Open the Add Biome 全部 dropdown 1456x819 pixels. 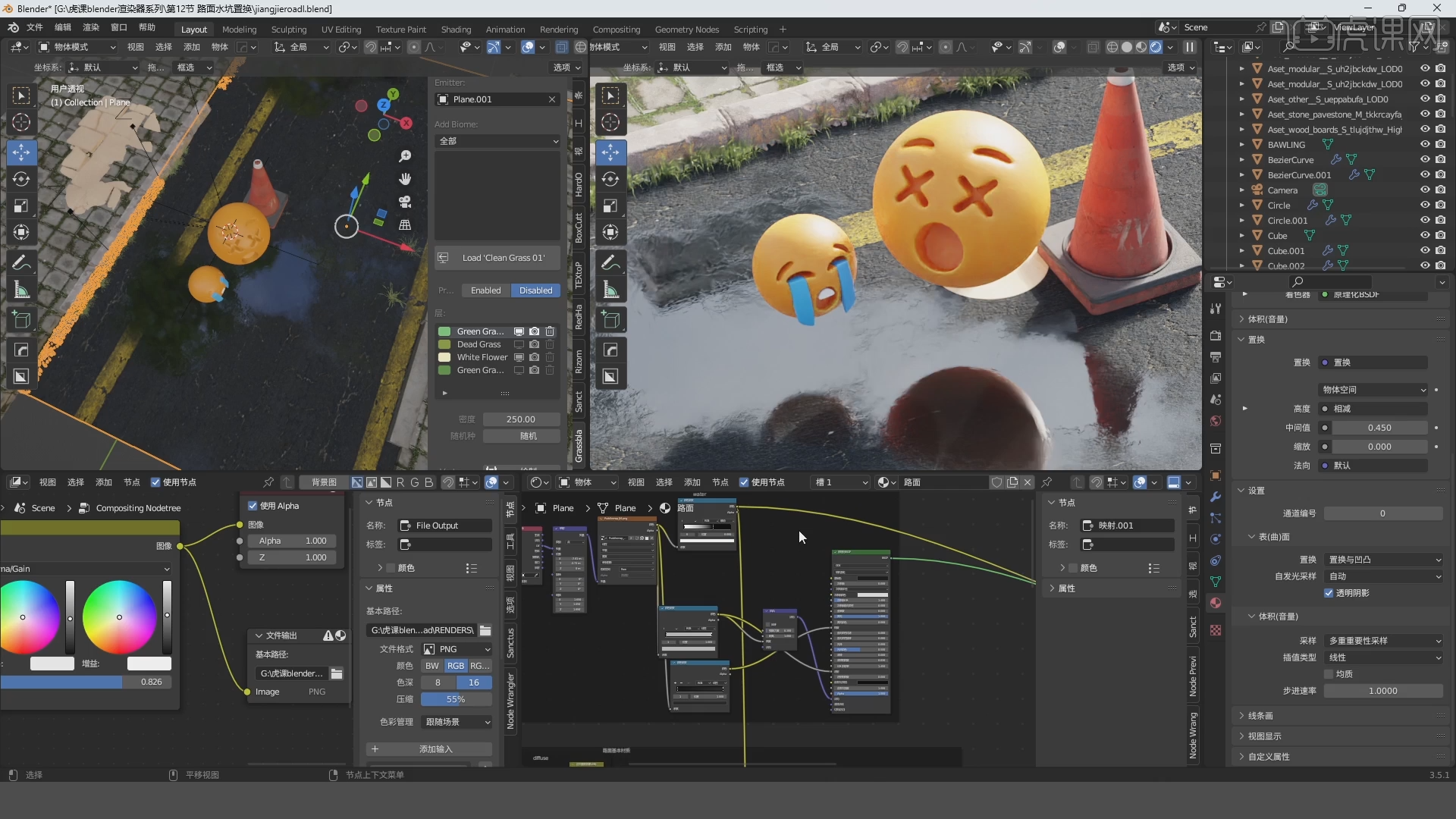(497, 141)
